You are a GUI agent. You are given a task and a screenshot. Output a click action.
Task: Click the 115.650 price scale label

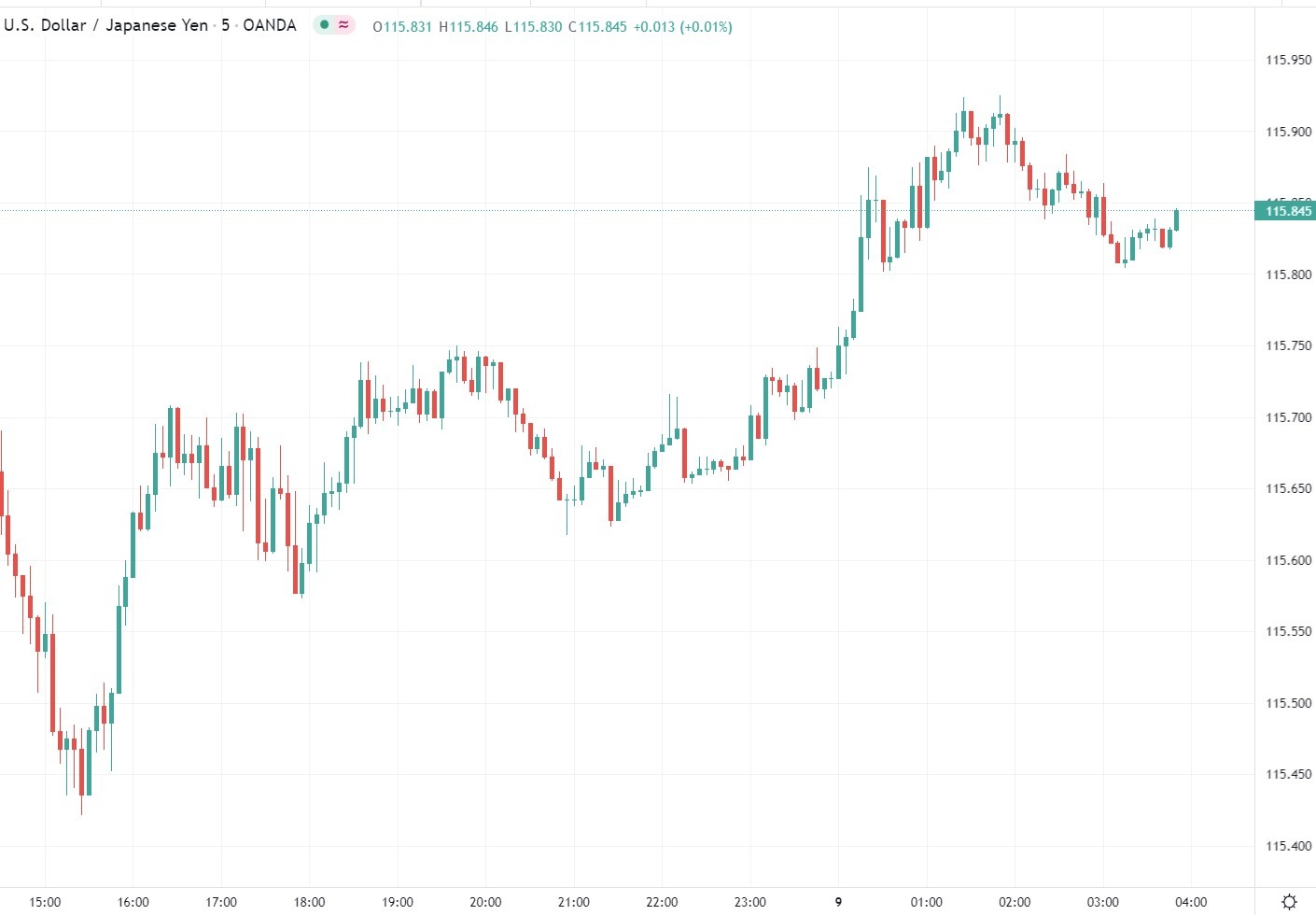pos(1288,488)
